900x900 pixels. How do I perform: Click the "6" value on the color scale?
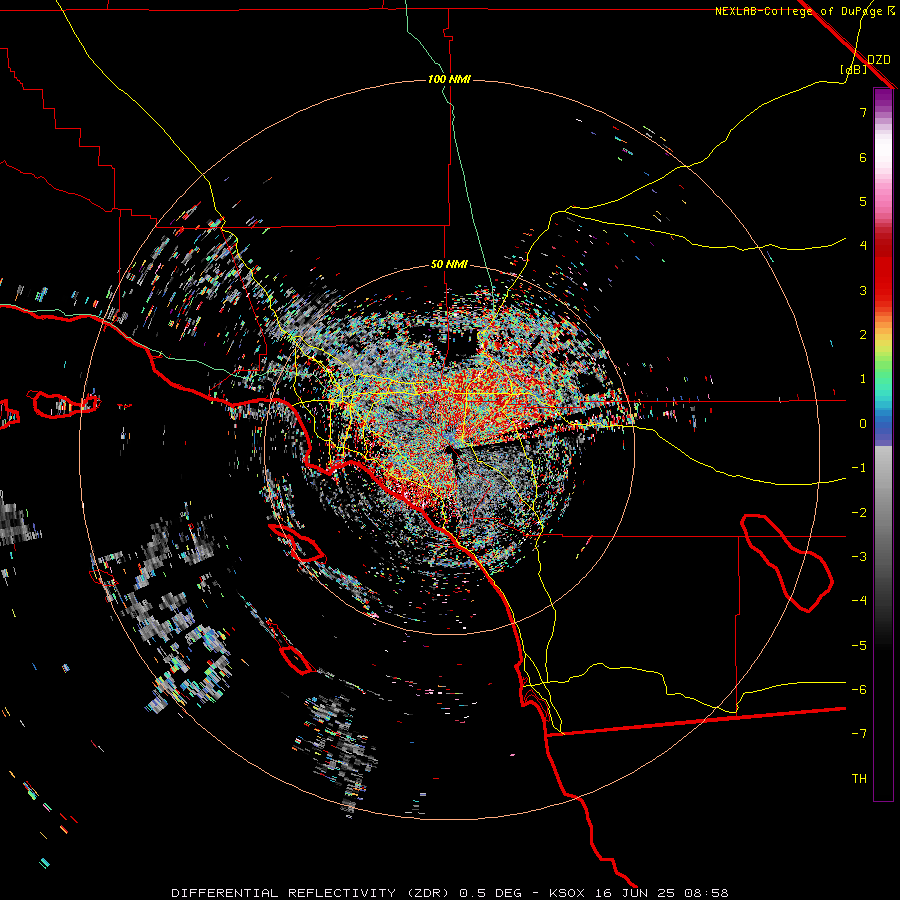pos(863,157)
